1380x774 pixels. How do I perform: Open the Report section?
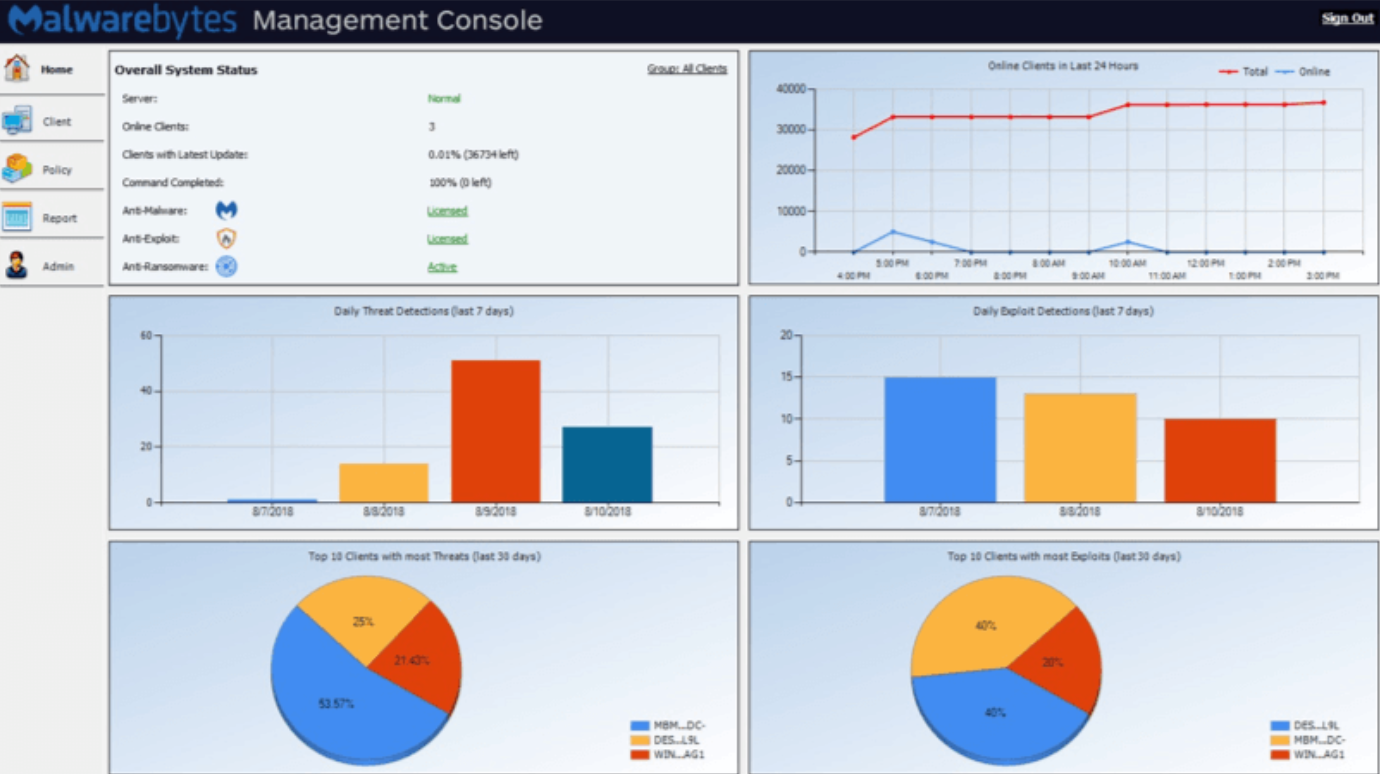tap(48, 217)
